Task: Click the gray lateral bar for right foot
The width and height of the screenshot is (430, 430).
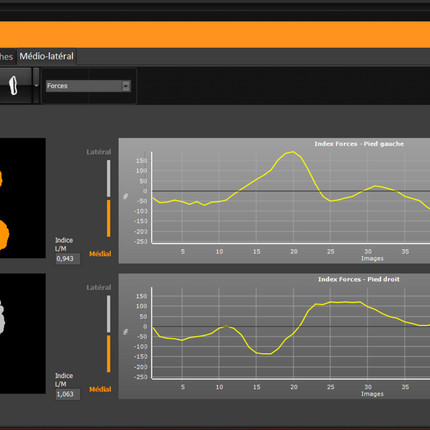Action: [x=109, y=314]
